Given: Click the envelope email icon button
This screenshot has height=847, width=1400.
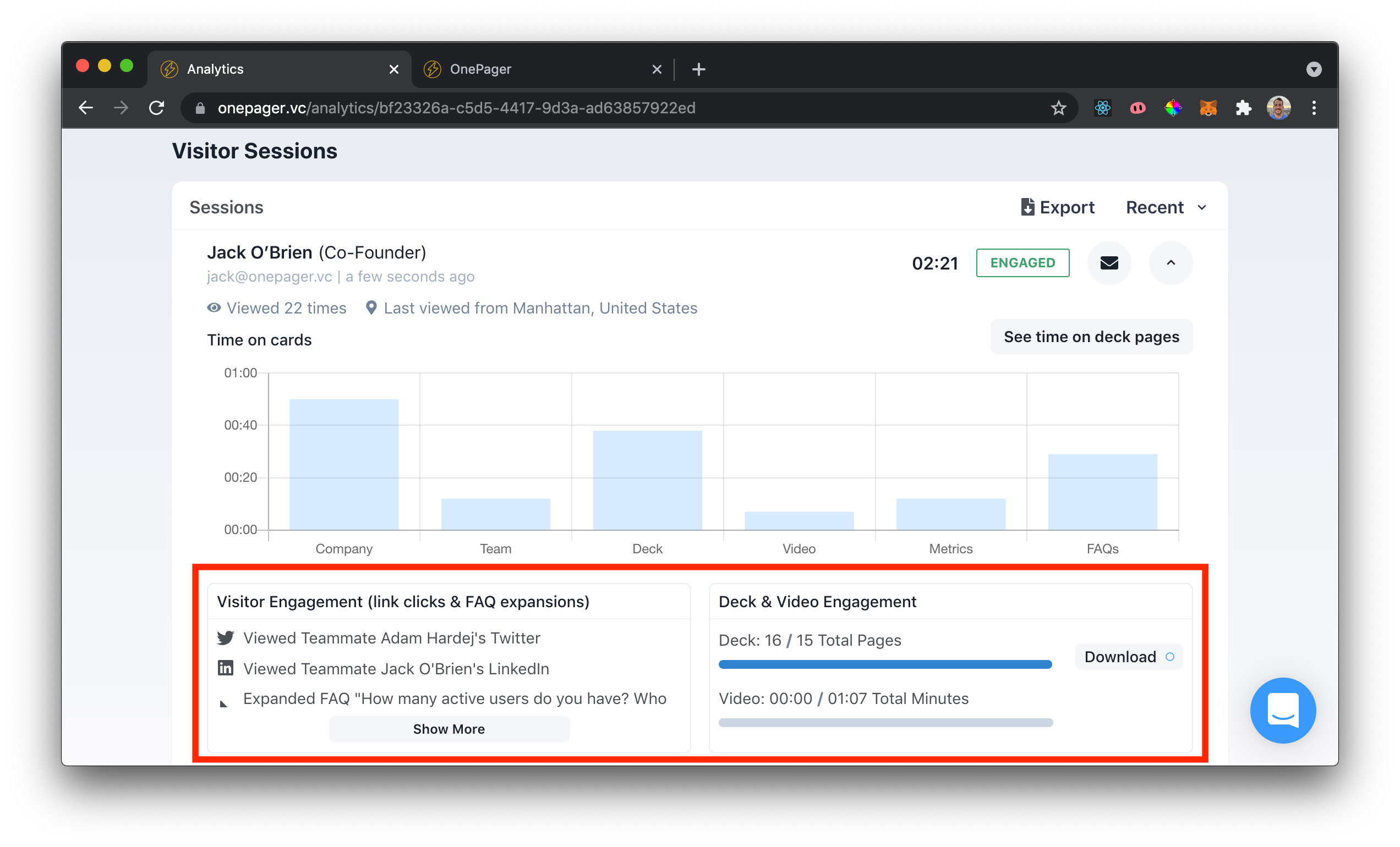Looking at the screenshot, I should 1108,263.
